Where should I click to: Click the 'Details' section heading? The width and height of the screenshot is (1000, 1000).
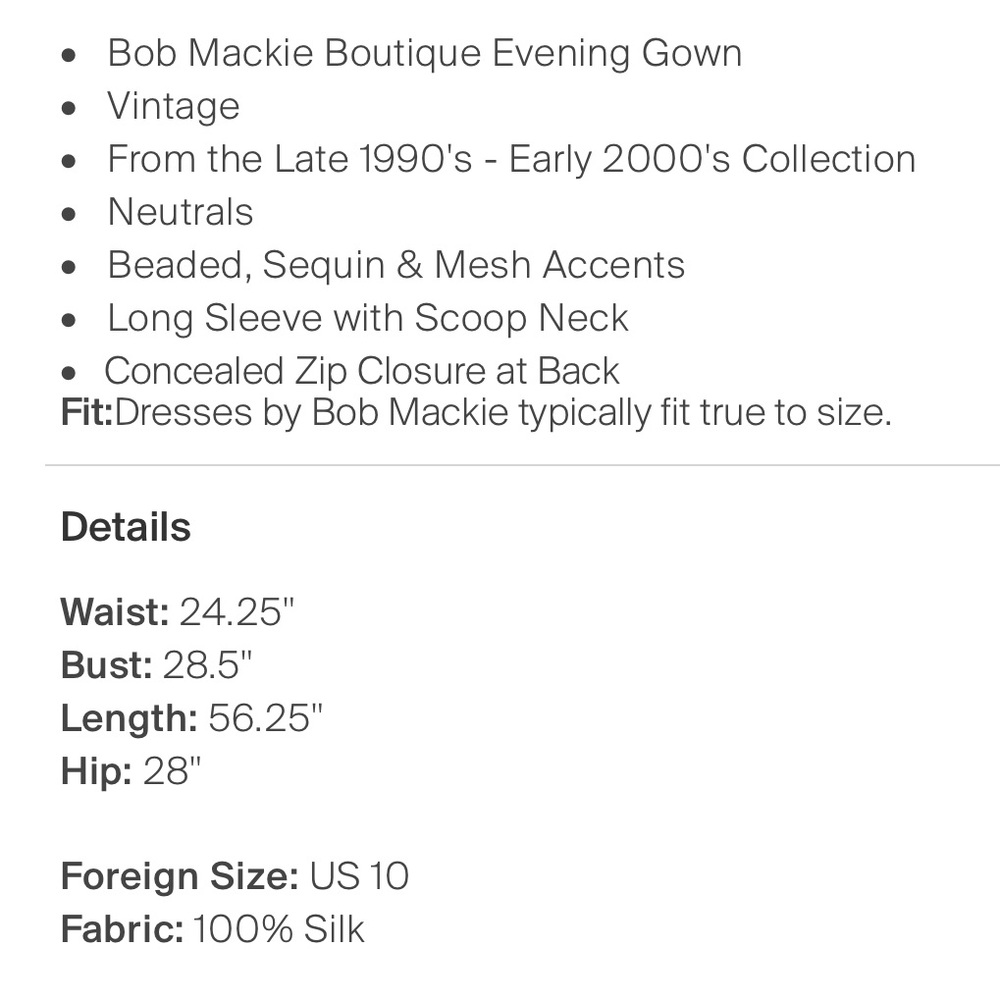point(125,527)
